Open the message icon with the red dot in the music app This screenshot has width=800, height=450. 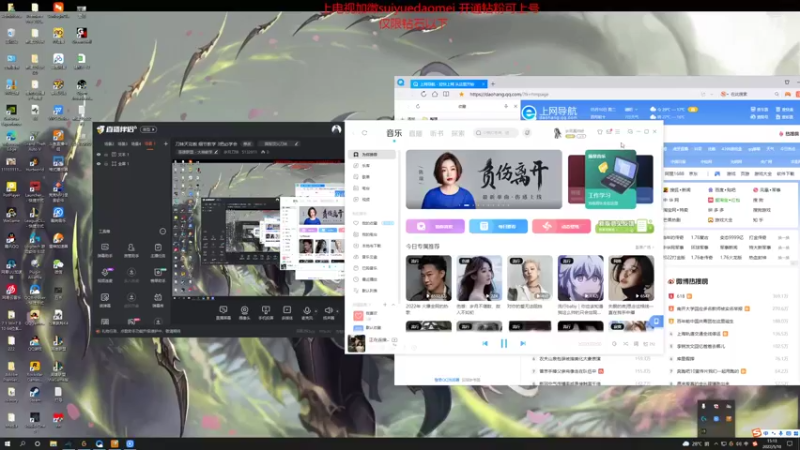(609, 132)
